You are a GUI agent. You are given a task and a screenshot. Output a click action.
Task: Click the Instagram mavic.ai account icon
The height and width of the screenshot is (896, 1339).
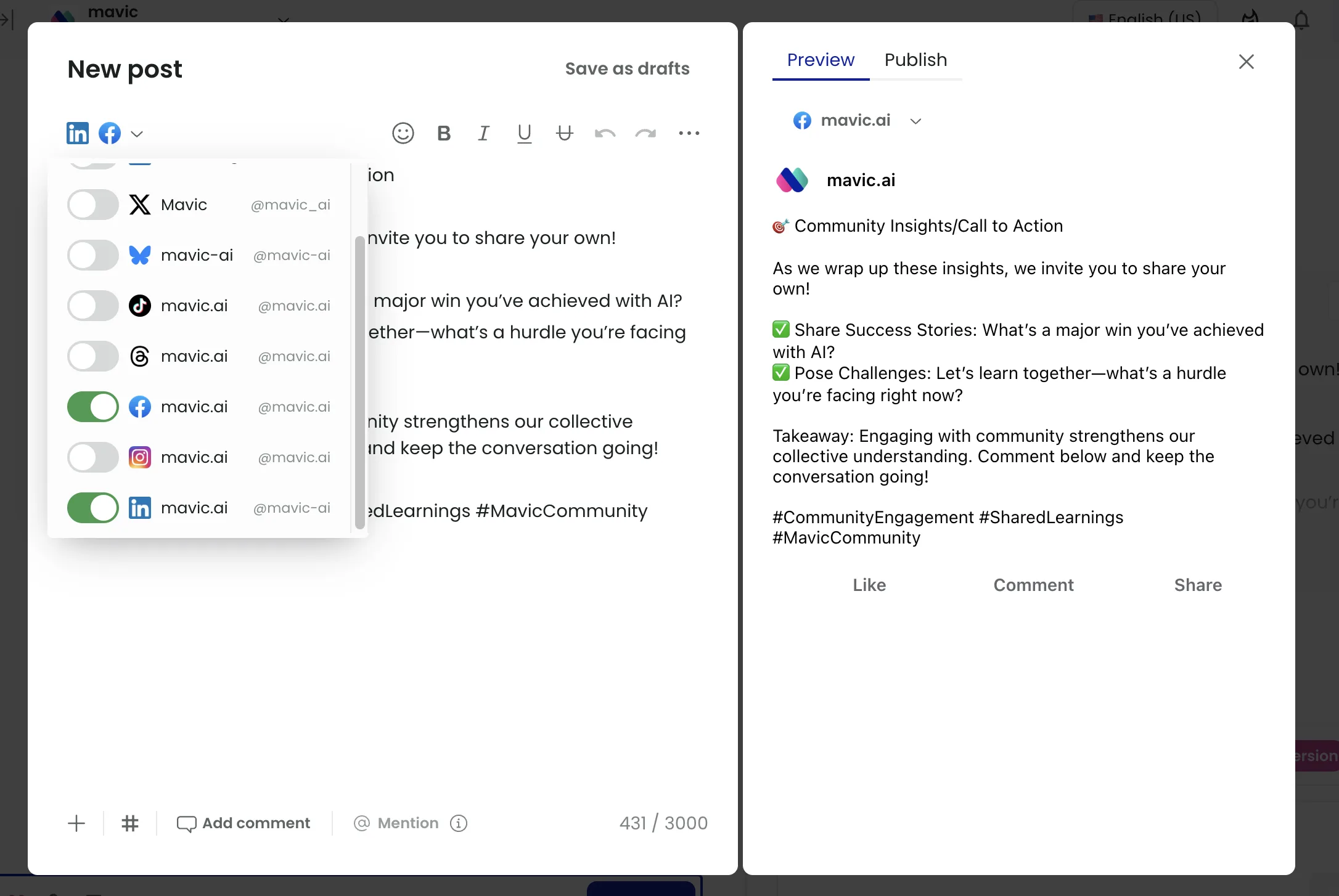tap(140, 457)
